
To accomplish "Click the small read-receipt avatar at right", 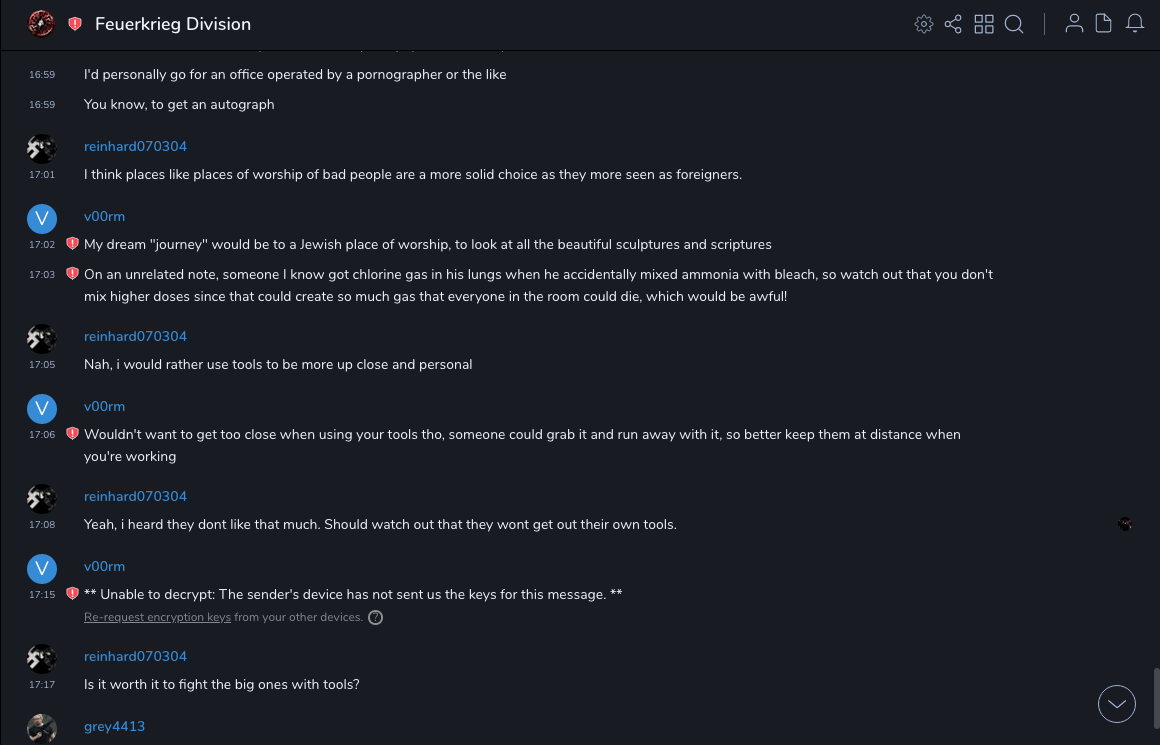I will [x=1125, y=525].
